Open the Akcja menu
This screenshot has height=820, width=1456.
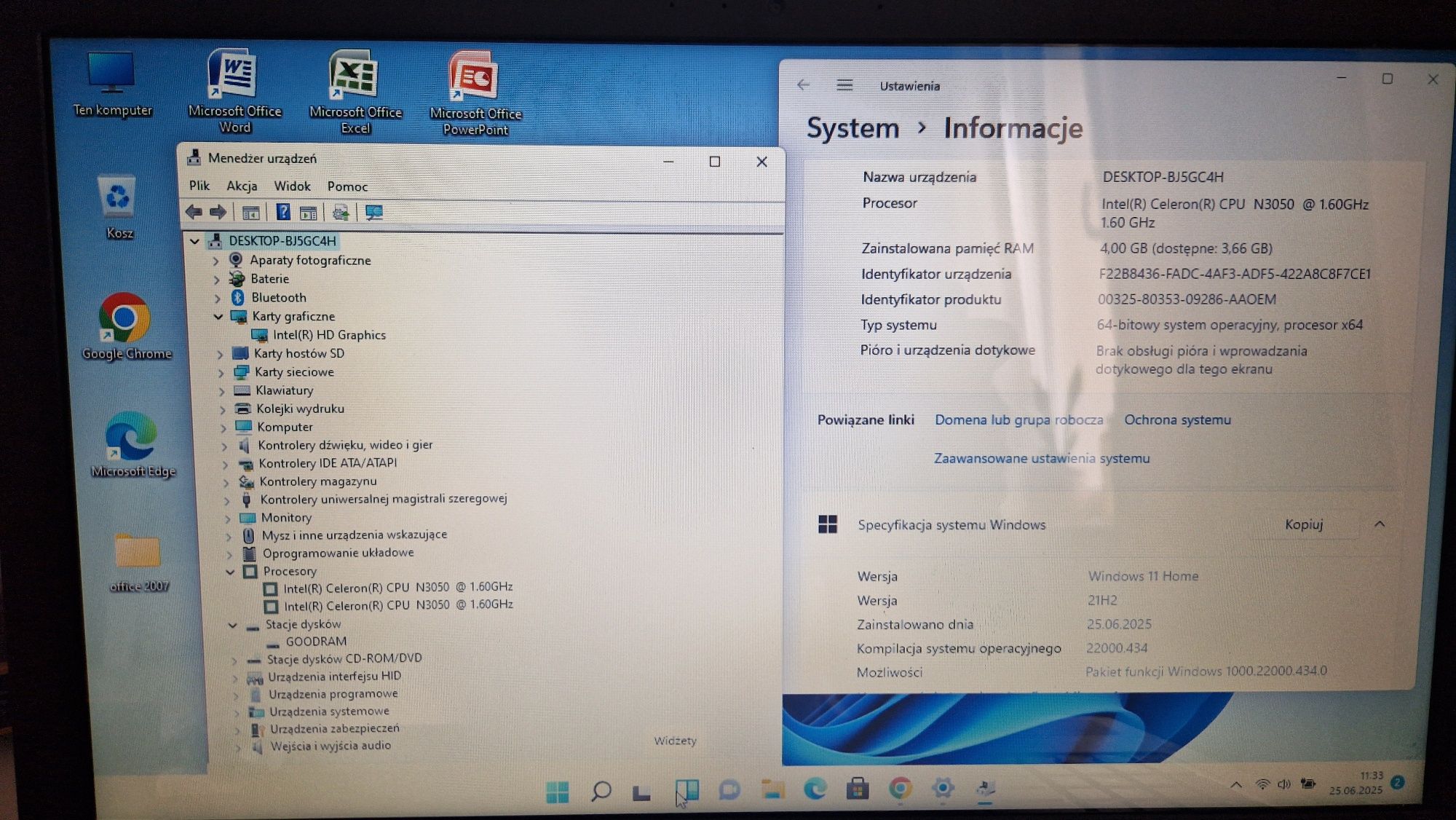pos(242,186)
